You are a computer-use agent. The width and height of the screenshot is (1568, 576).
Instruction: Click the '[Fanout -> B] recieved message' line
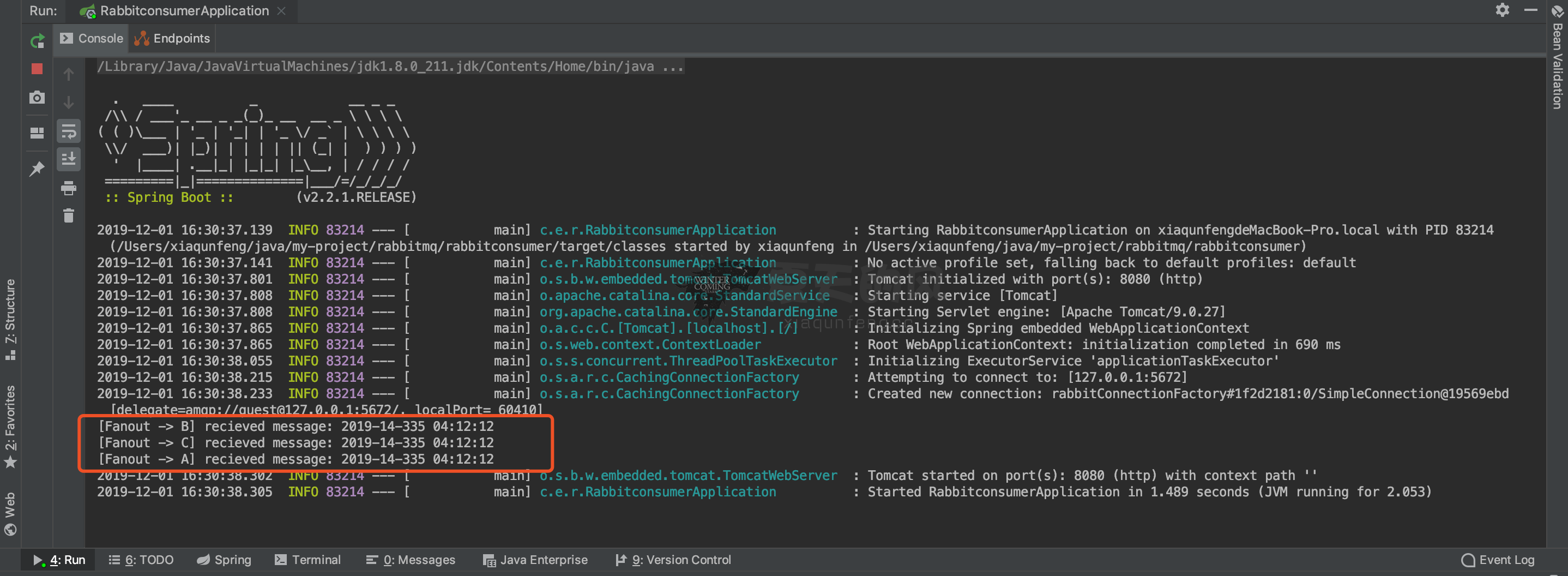pos(296,426)
